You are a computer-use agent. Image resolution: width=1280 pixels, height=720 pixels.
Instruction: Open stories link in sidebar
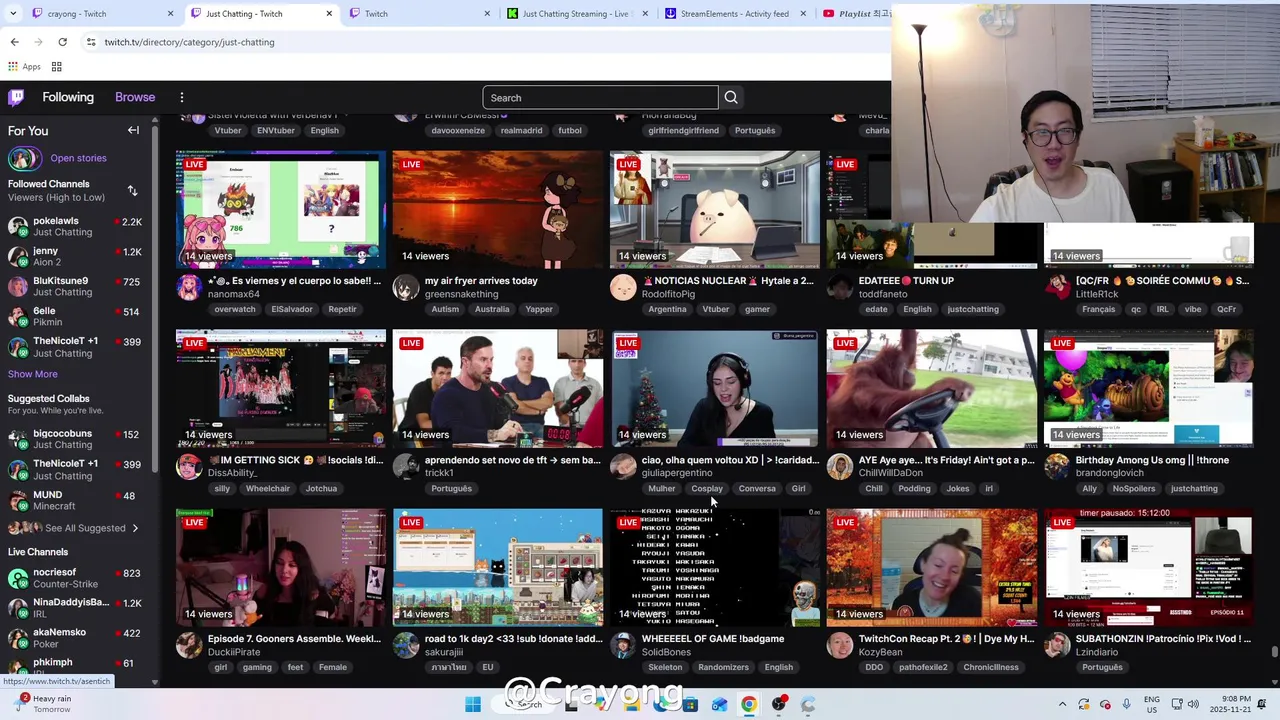(x=78, y=158)
